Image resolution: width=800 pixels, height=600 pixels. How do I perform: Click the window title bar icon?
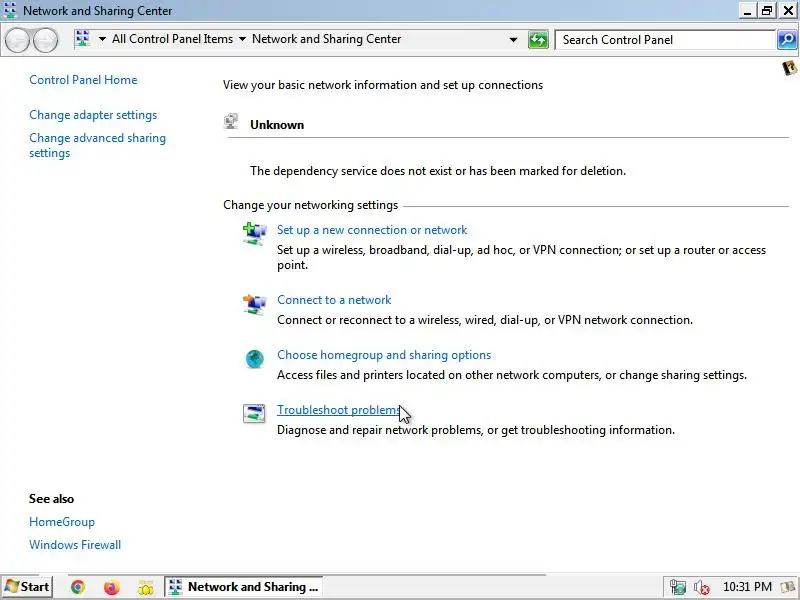10,10
